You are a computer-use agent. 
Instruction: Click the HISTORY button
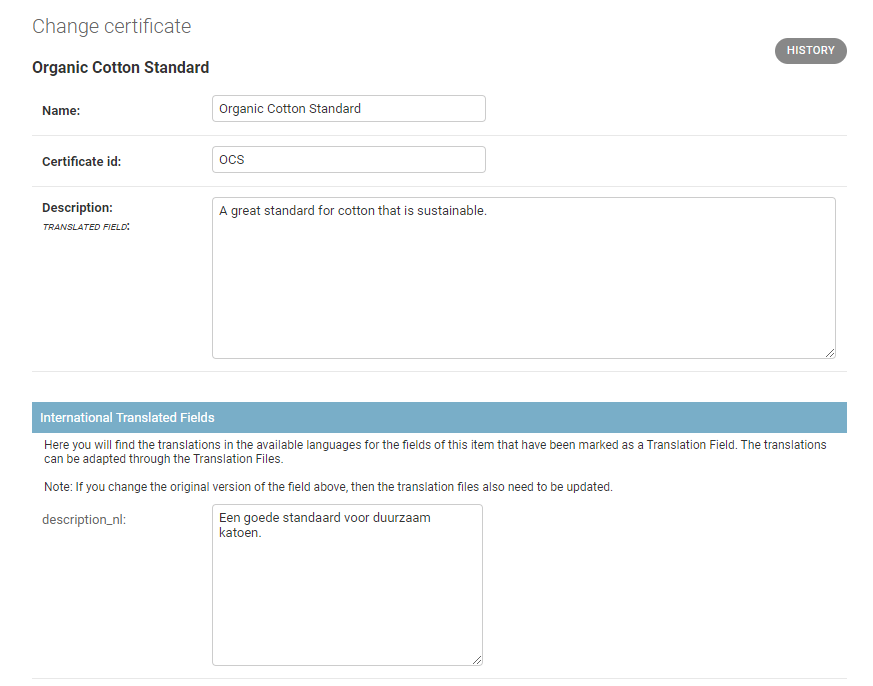coord(810,51)
